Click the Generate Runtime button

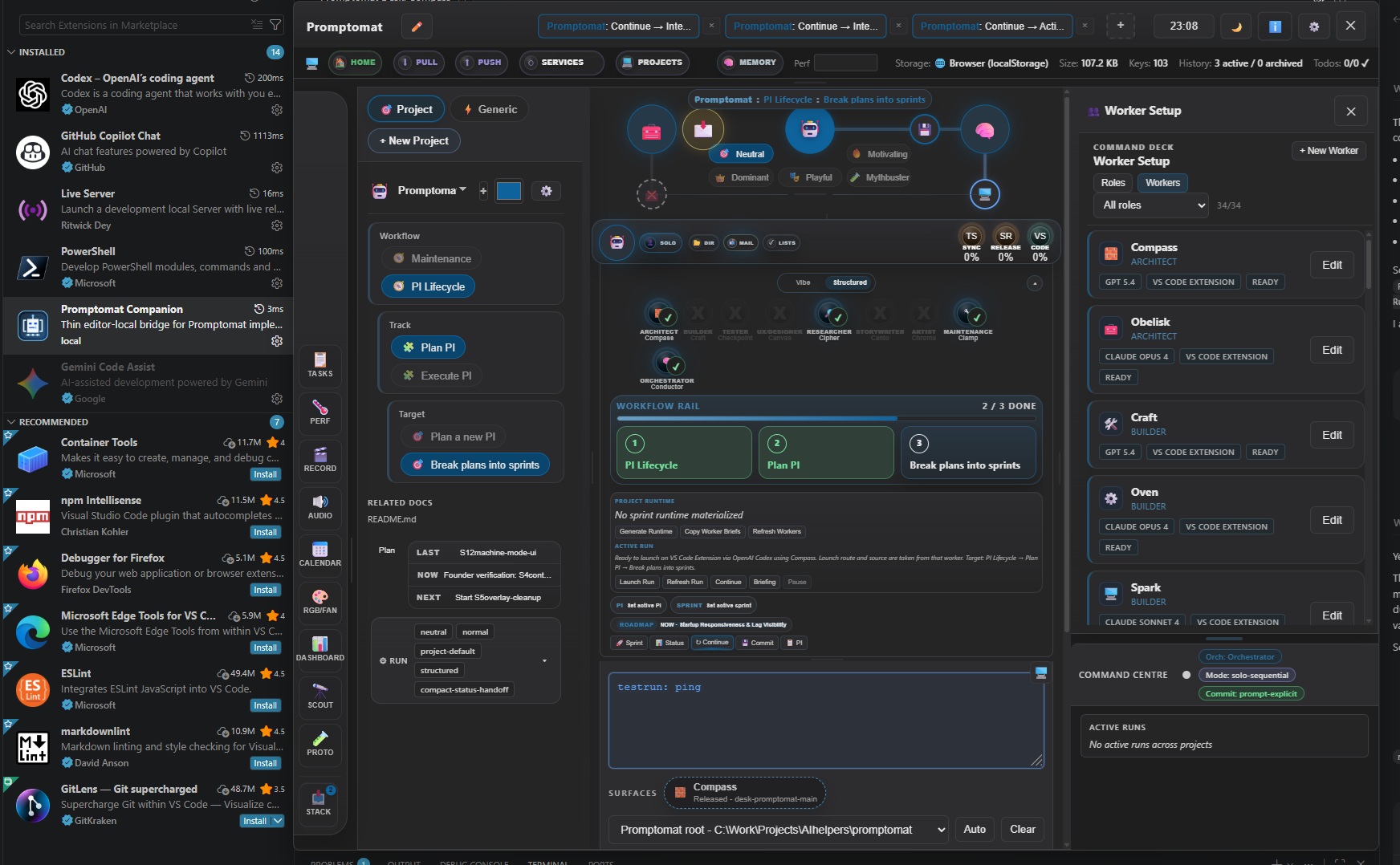tap(645, 531)
